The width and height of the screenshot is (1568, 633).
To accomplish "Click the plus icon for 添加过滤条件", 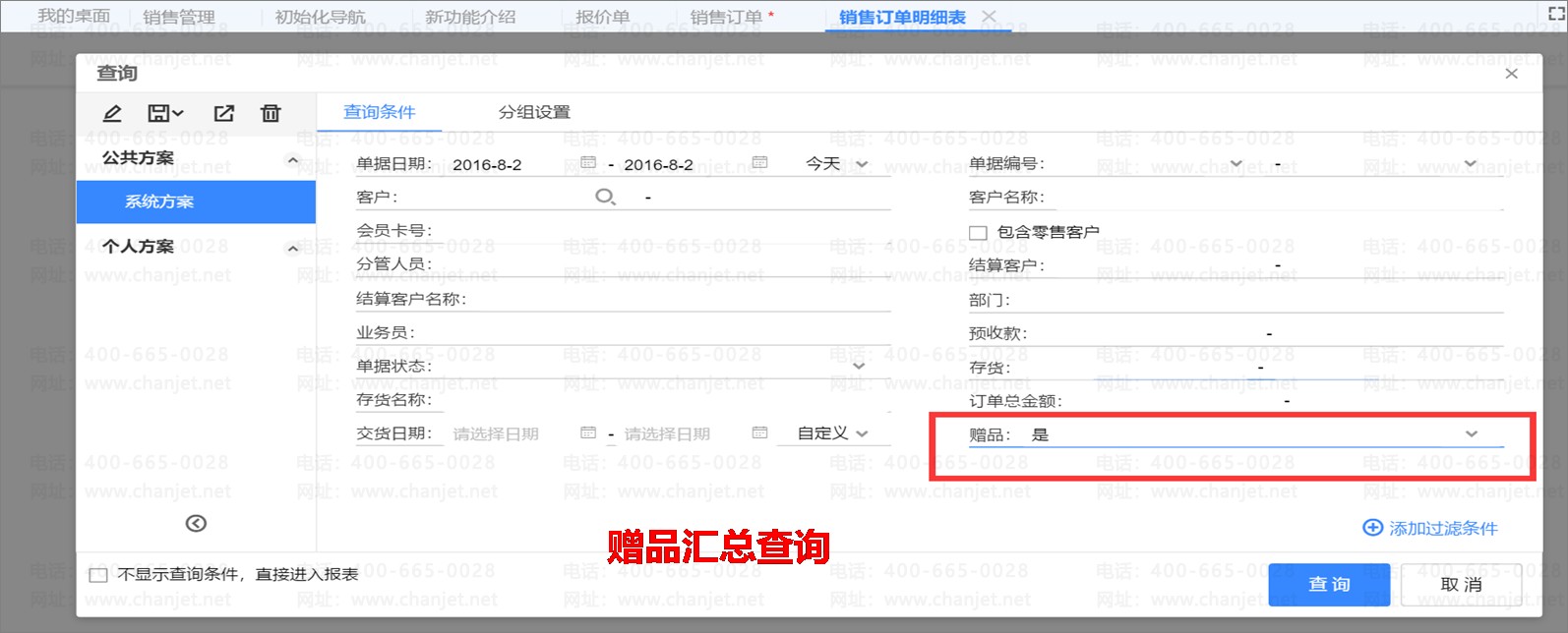I will (1372, 528).
